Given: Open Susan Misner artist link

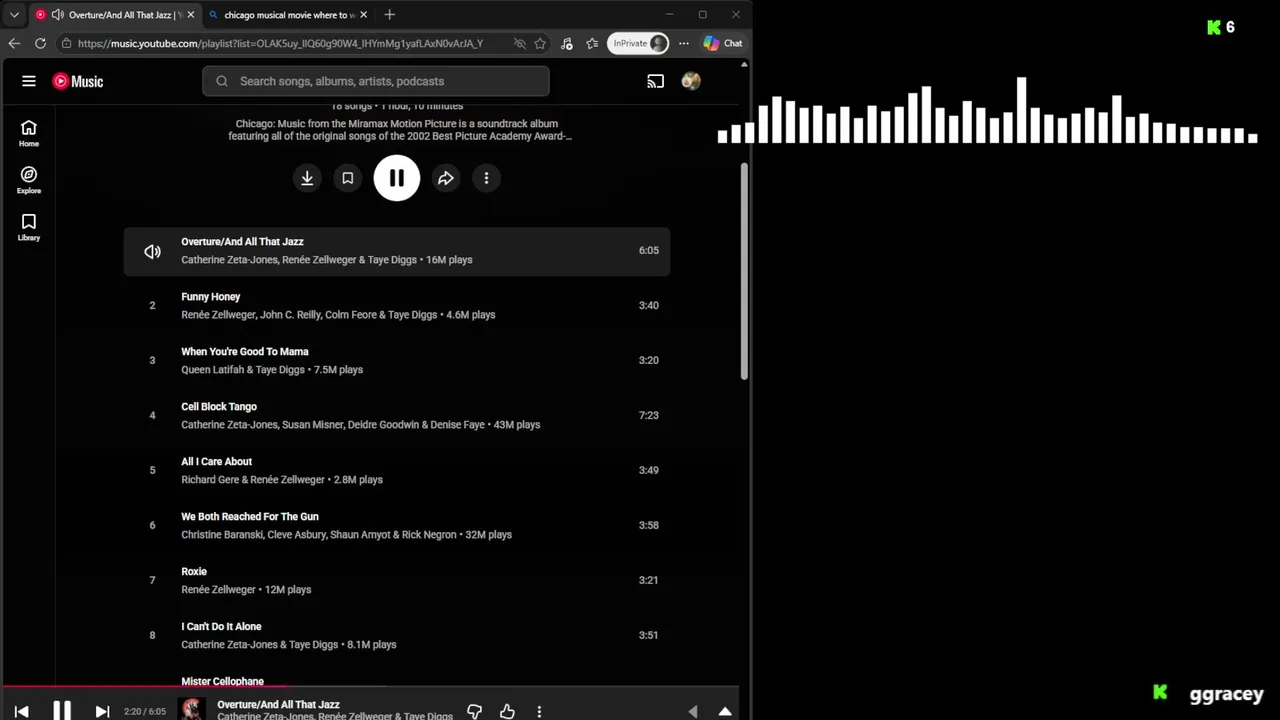Looking at the screenshot, I should (312, 425).
